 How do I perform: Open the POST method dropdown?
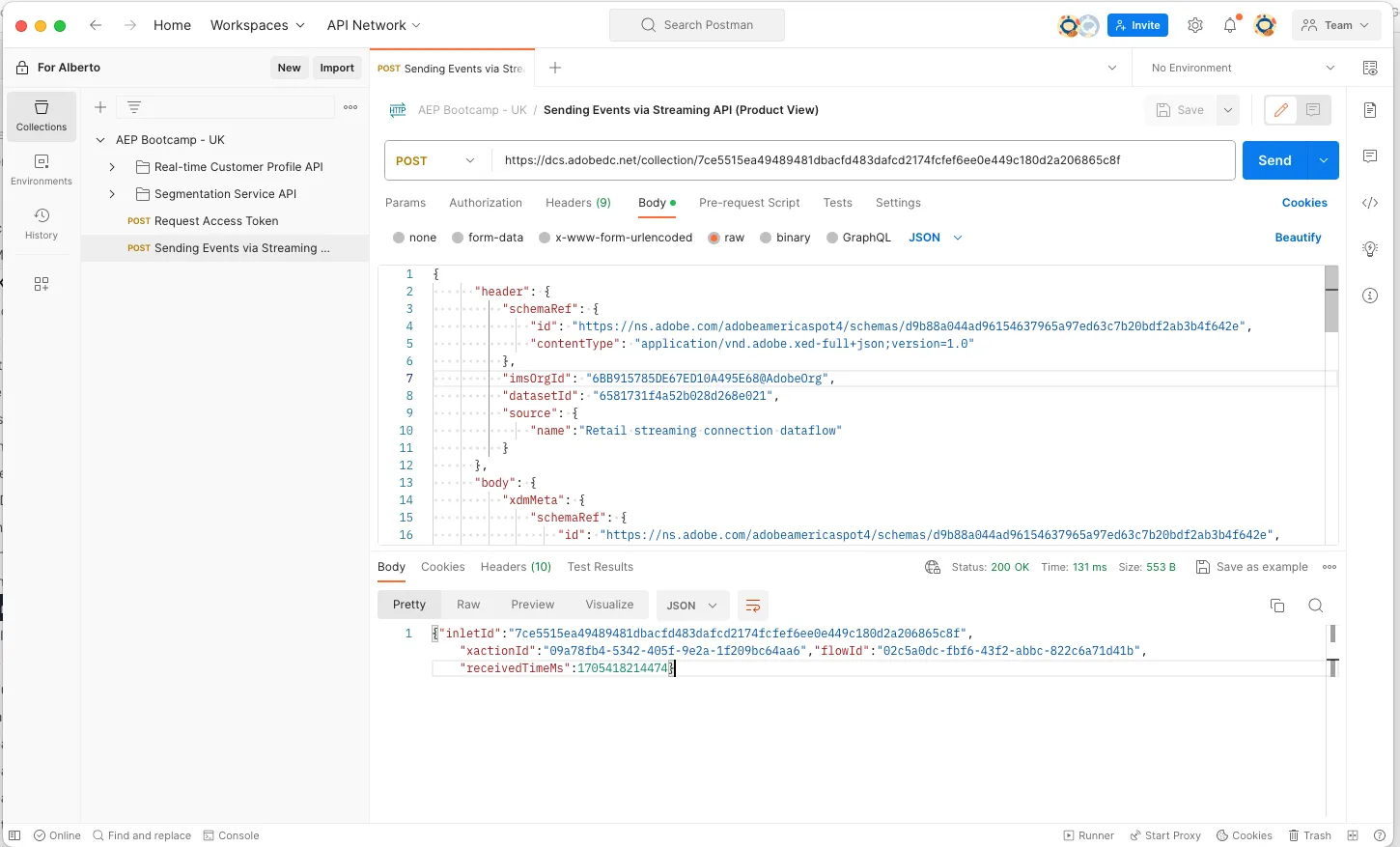click(438, 160)
